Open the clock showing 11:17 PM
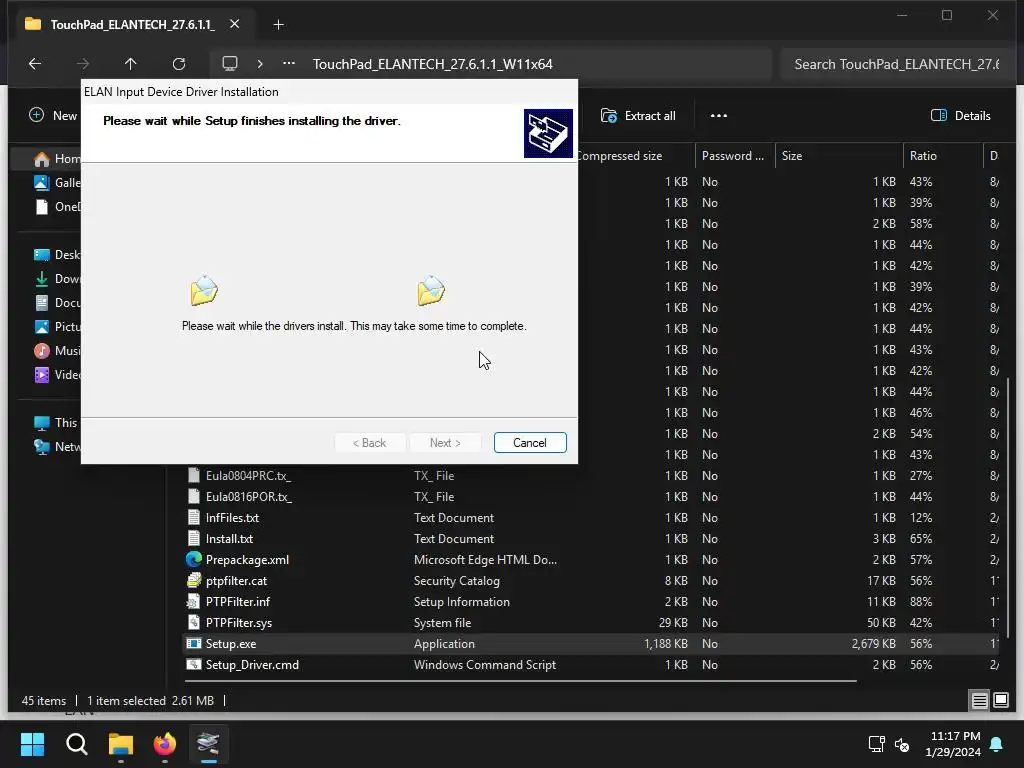This screenshot has height=768, width=1024. pyautogui.click(x=953, y=744)
